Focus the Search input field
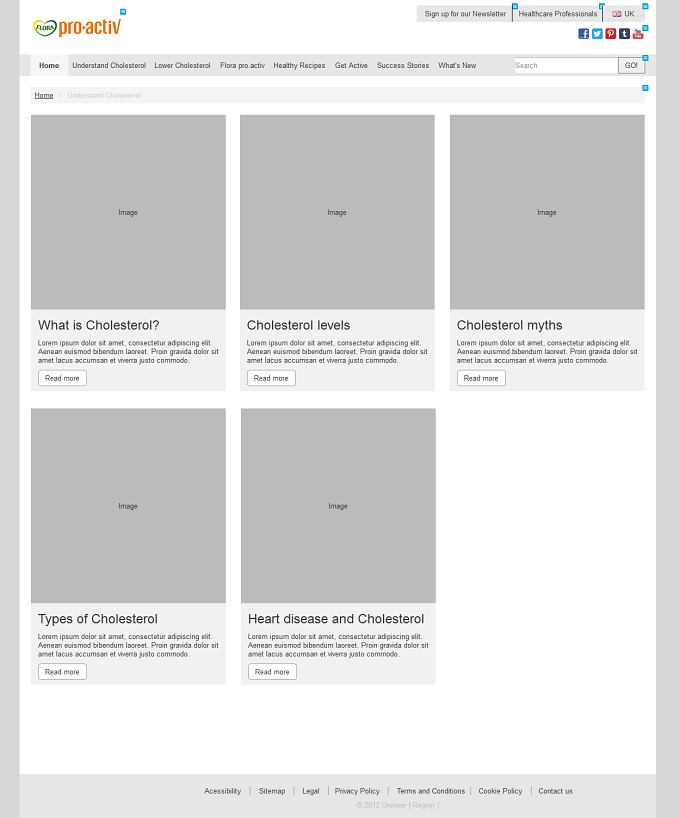The image size is (680, 818). [566, 65]
